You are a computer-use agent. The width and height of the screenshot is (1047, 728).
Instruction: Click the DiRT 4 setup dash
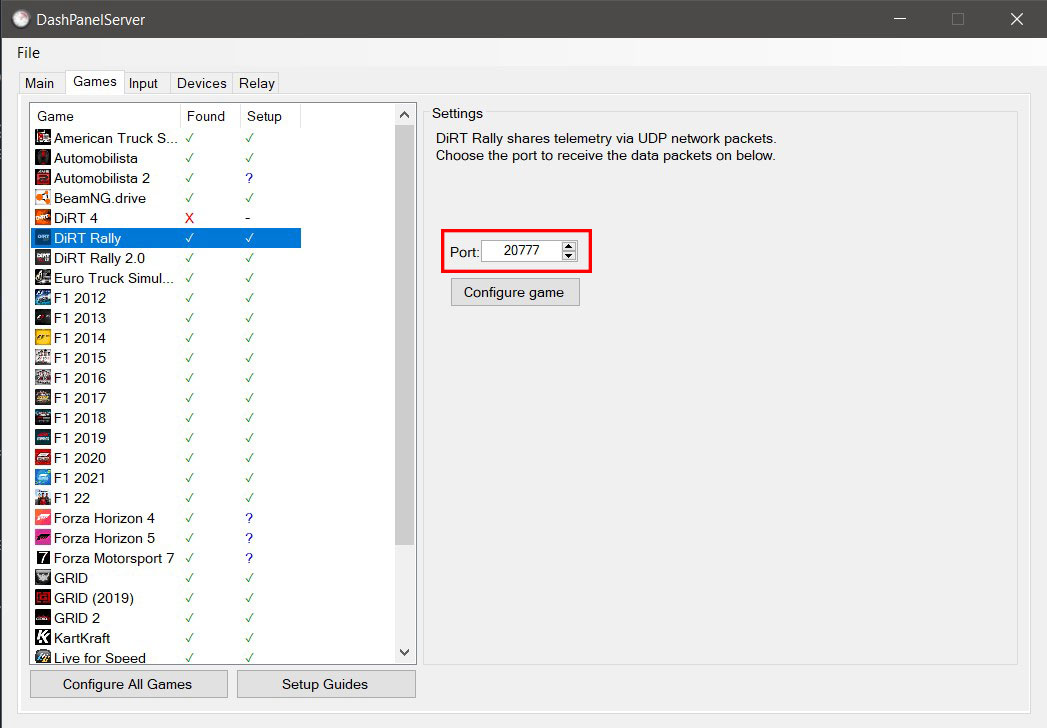pos(248,218)
